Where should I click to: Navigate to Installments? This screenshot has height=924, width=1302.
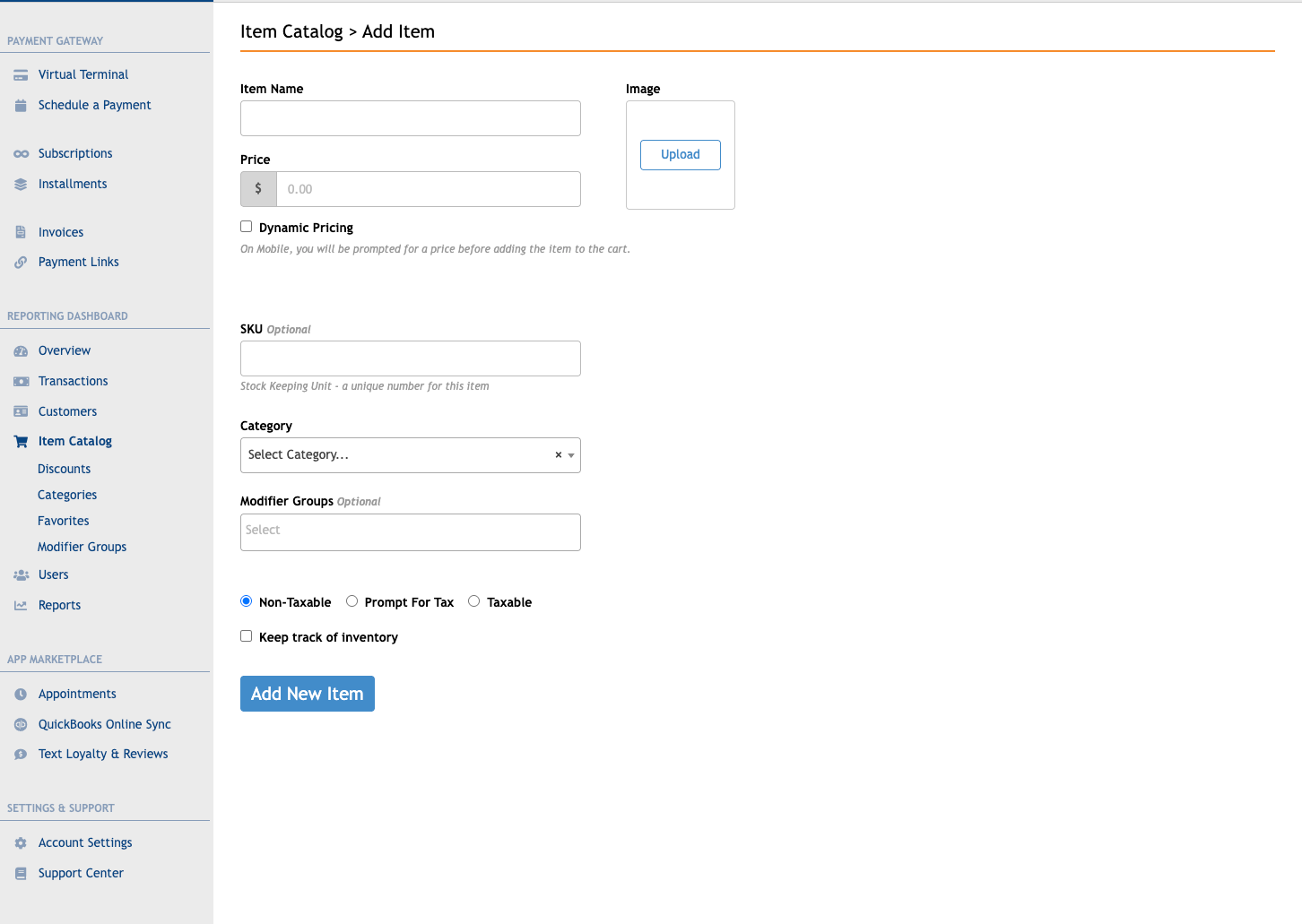pyautogui.click(x=73, y=185)
